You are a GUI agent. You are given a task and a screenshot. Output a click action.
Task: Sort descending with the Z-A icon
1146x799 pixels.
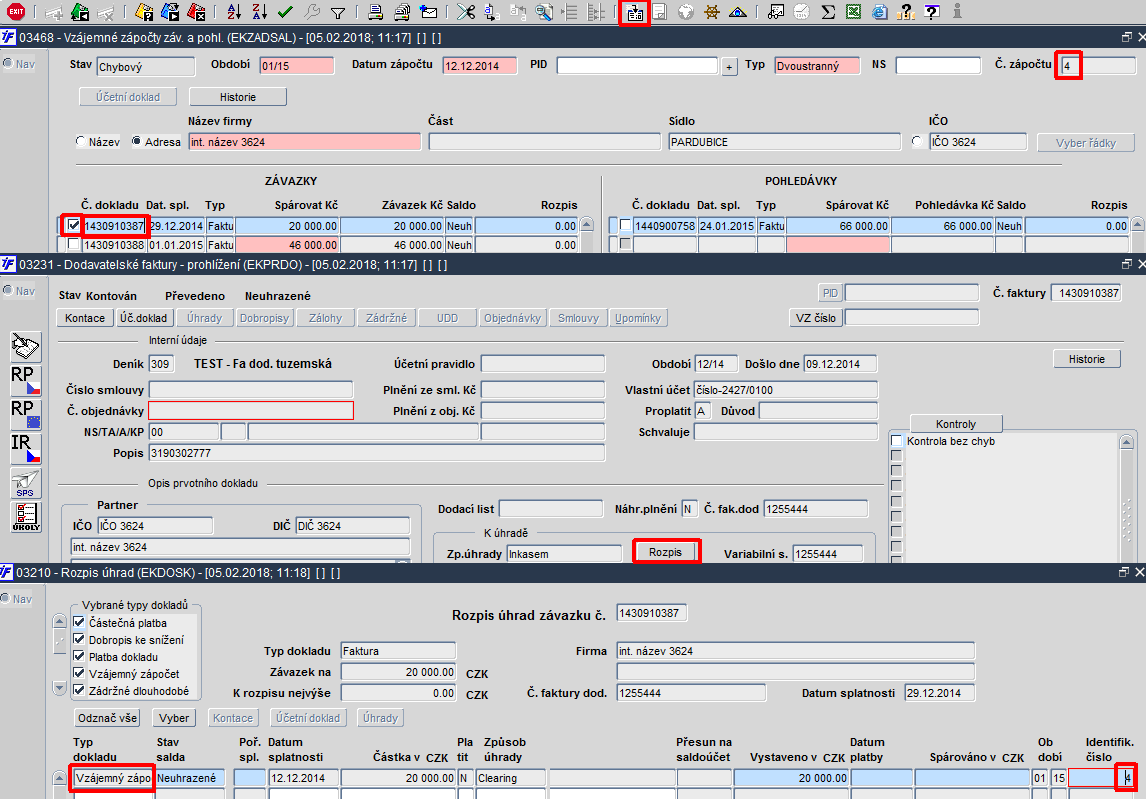pos(259,12)
